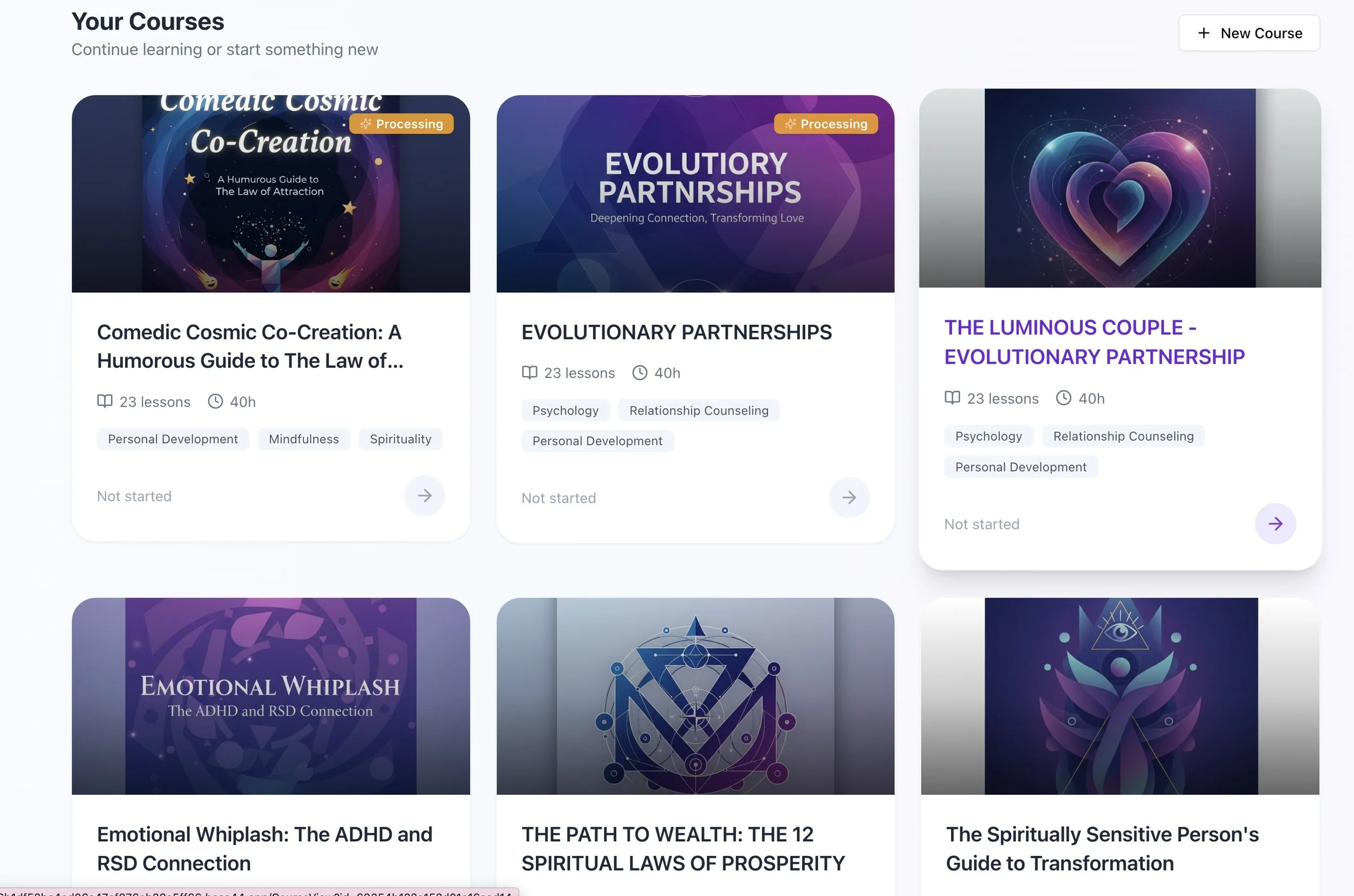Click purple arrow on Luminous Couple card

click(1274, 524)
